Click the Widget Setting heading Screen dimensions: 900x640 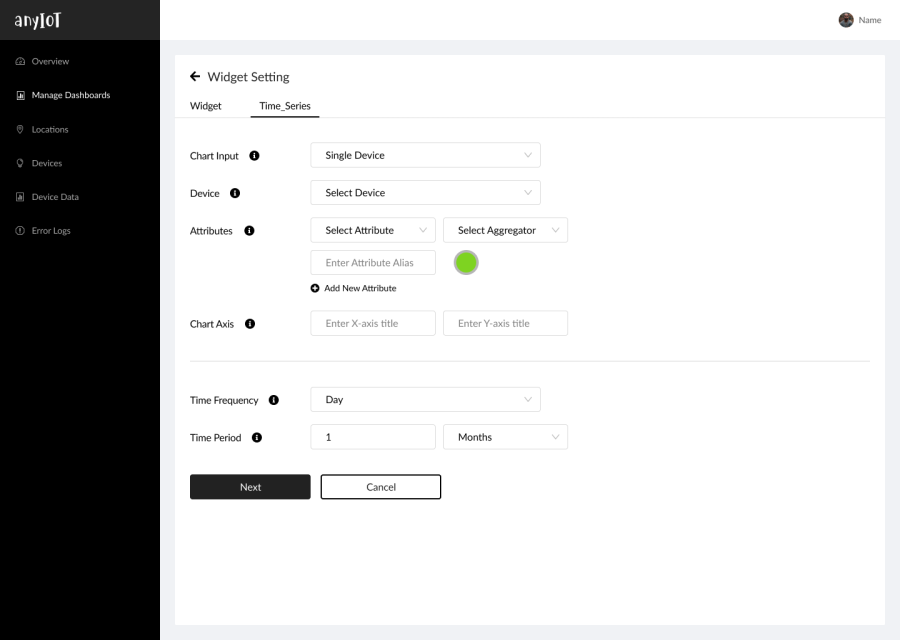(249, 77)
